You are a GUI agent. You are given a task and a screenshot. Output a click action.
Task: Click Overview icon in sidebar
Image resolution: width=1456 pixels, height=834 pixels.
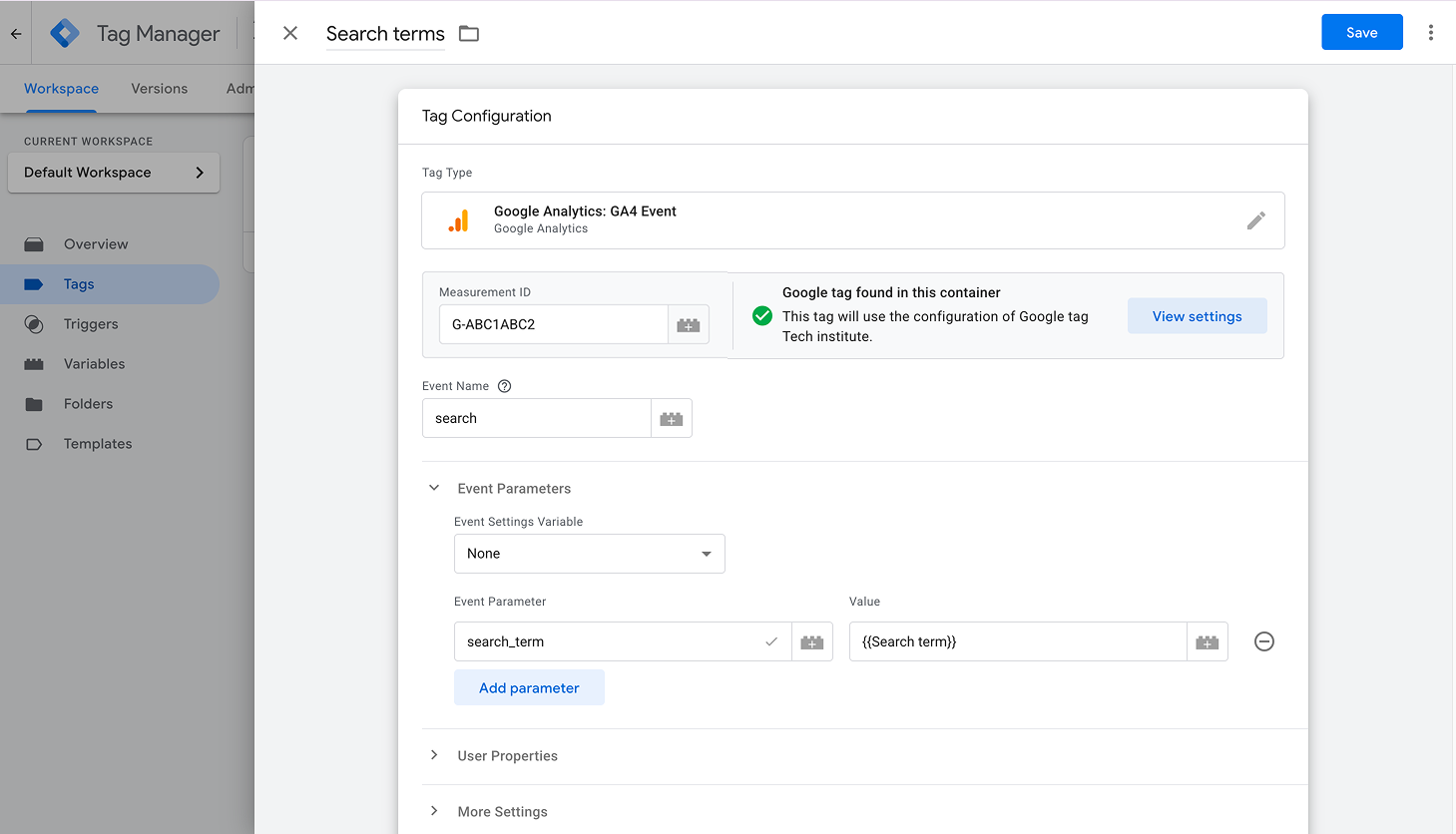[x=34, y=244]
